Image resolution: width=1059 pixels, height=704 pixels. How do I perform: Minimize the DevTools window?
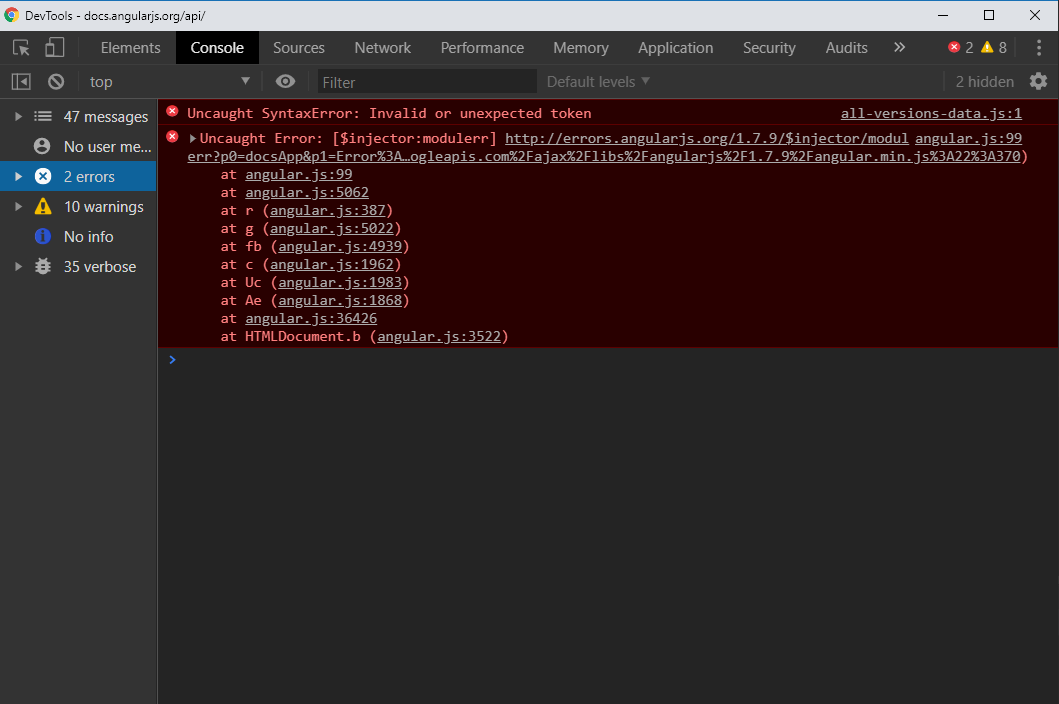(x=943, y=15)
